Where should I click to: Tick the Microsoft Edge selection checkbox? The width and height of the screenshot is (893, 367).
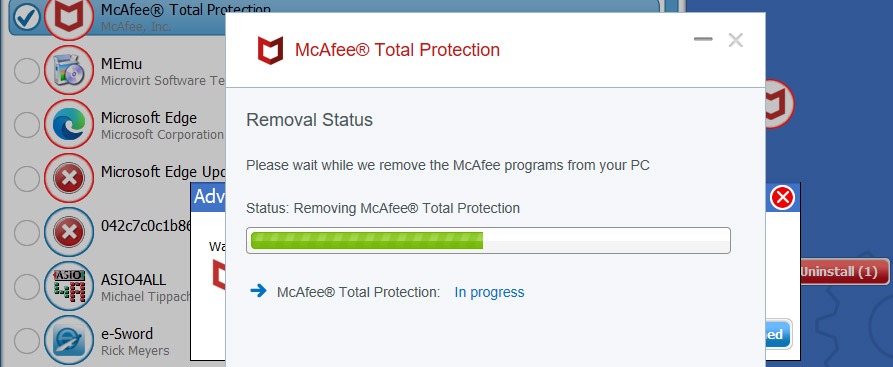tap(27, 125)
